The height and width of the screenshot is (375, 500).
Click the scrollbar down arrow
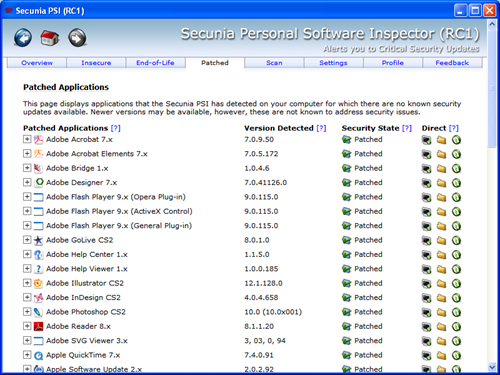tap(492, 367)
